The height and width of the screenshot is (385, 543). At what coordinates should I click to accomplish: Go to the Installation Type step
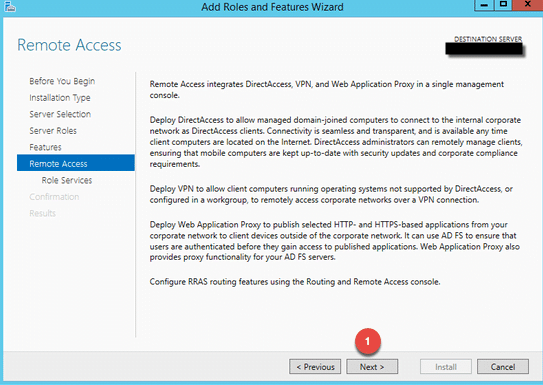click(60, 98)
